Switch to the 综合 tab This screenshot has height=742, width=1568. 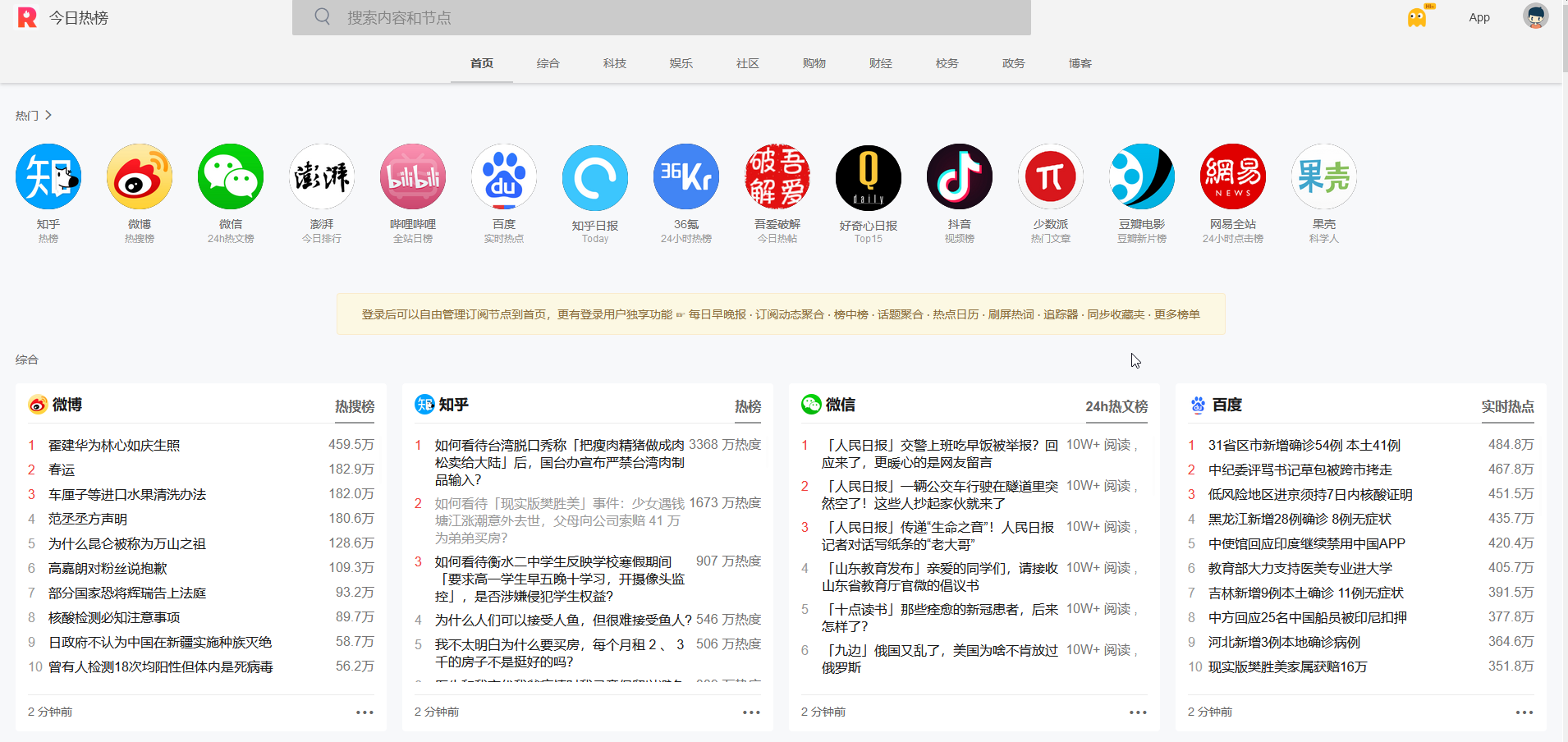[x=548, y=63]
